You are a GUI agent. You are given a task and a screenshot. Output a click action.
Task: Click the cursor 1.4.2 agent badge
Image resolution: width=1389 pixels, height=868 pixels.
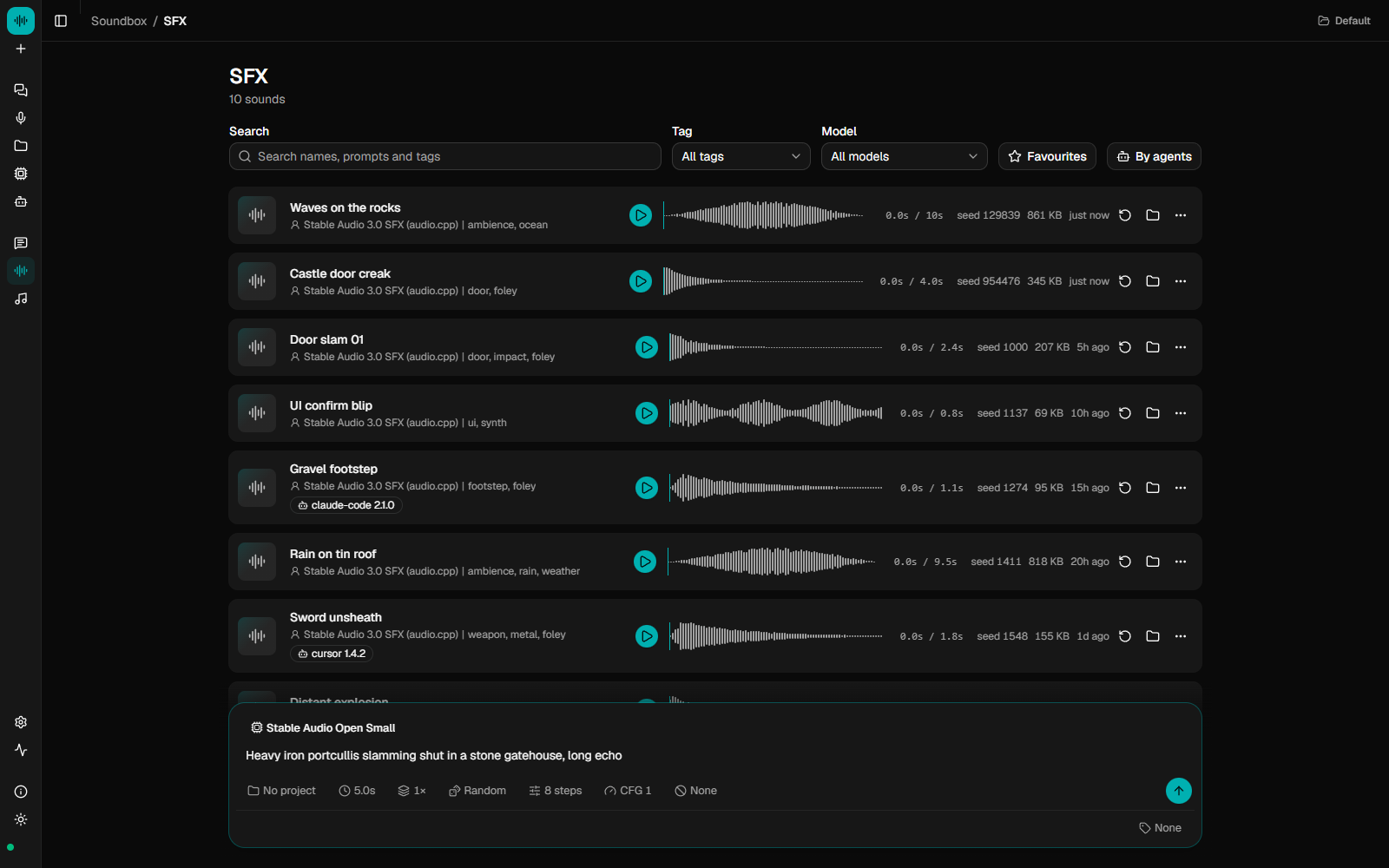coord(332,654)
